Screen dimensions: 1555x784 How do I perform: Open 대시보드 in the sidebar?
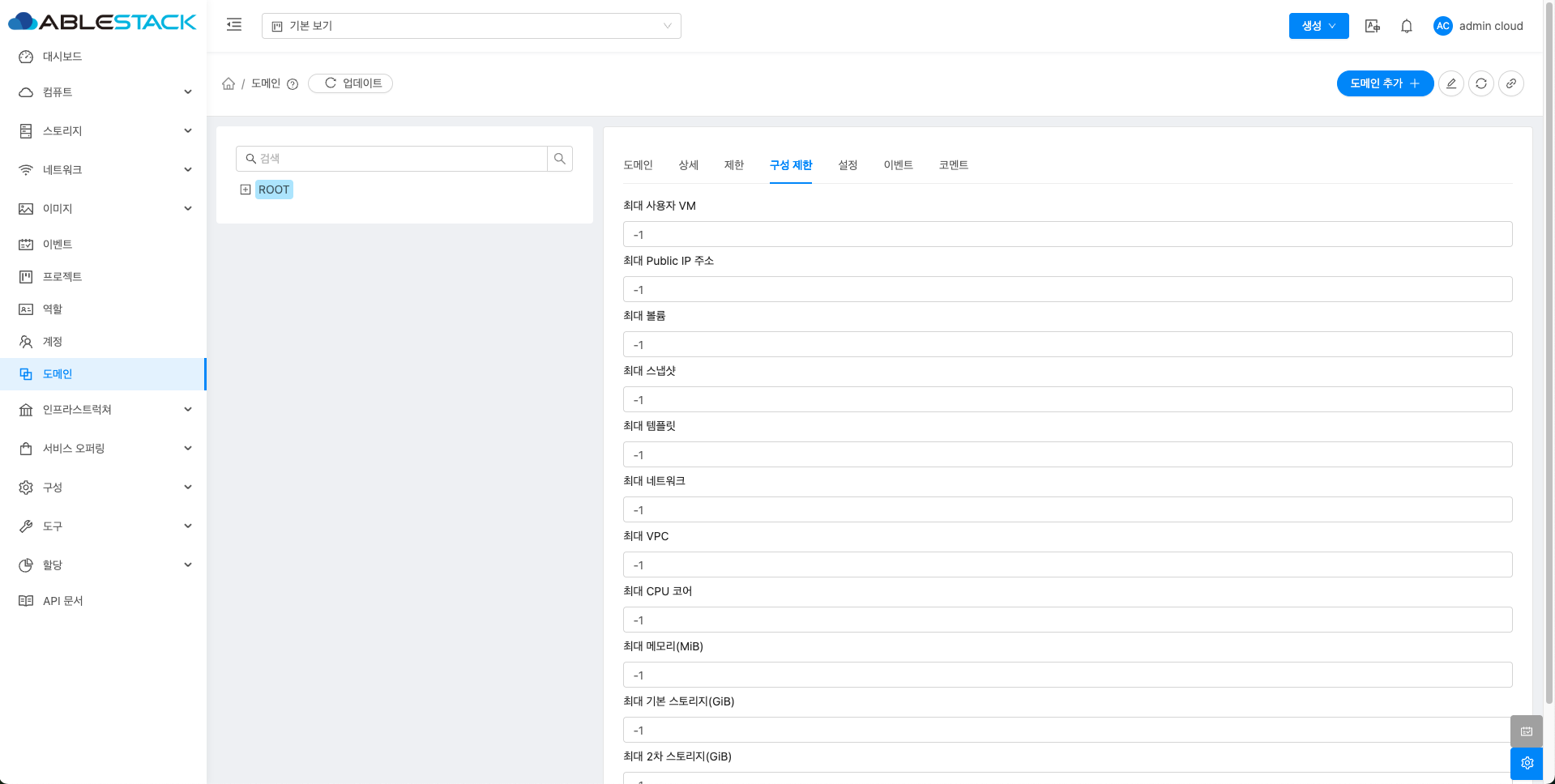[62, 57]
